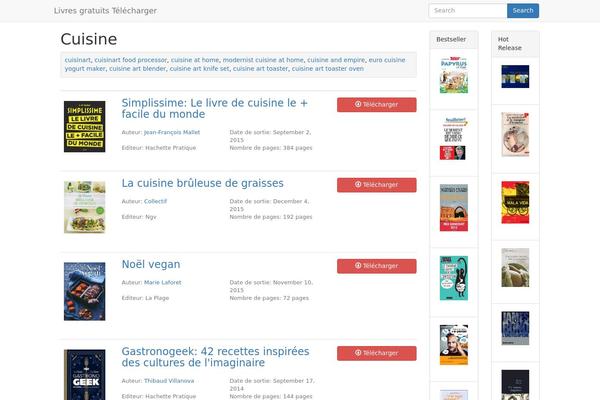Follow the cuisine at home tag

tap(195, 60)
